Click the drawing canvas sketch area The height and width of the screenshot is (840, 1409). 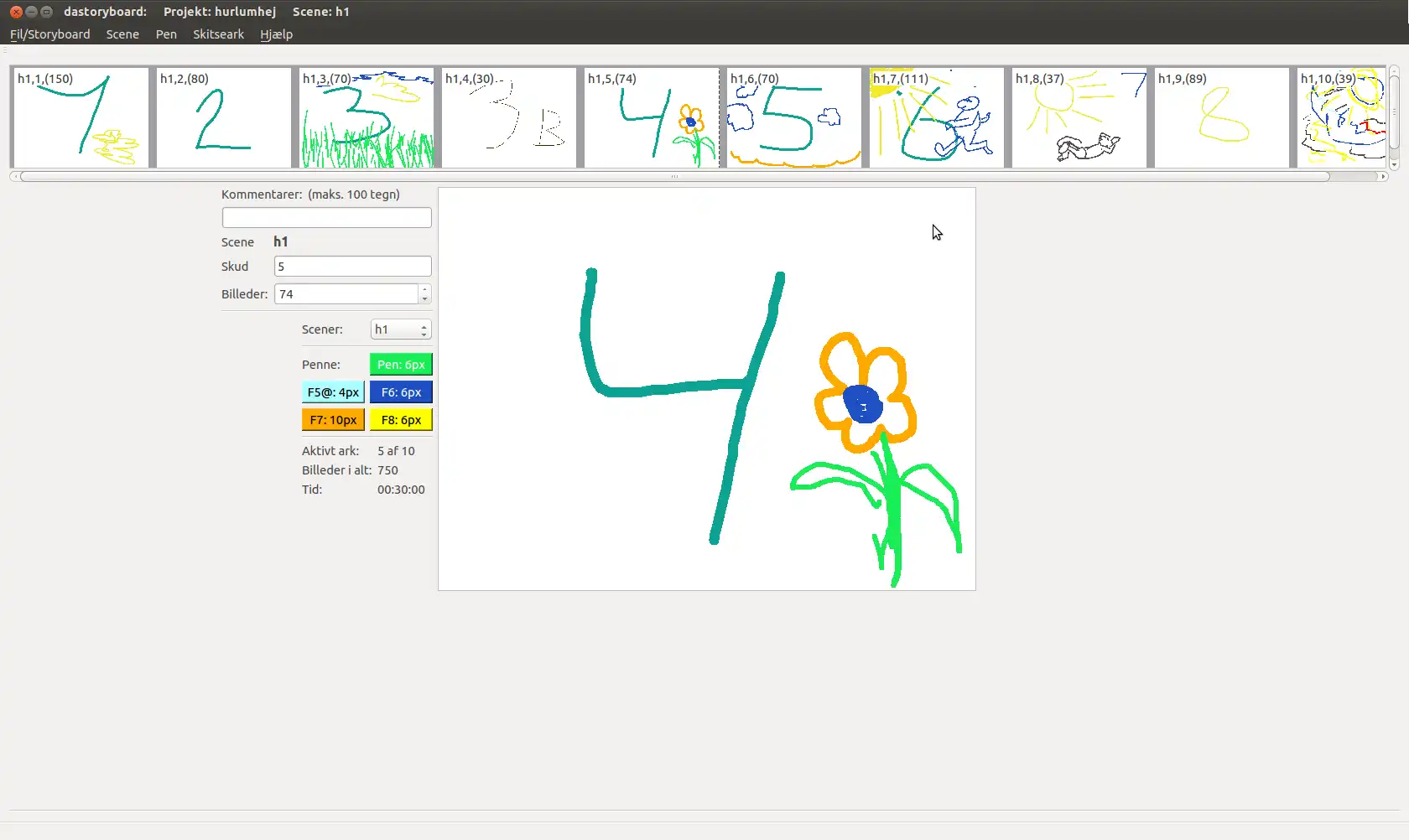[x=707, y=389]
